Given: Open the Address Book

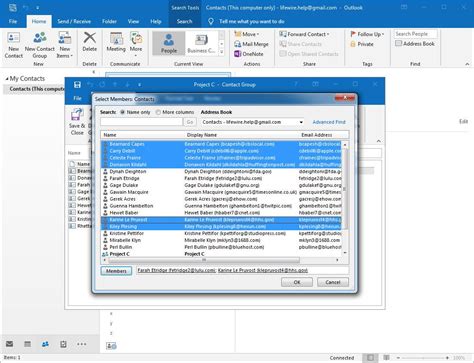Looking at the screenshot, I should 415,44.
